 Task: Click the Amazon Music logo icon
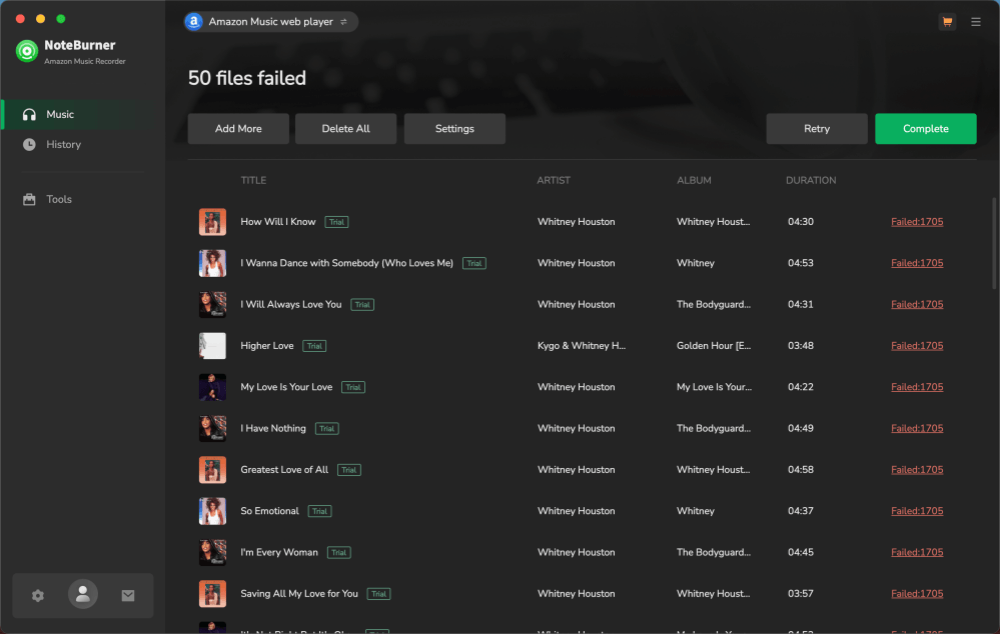point(194,22)
